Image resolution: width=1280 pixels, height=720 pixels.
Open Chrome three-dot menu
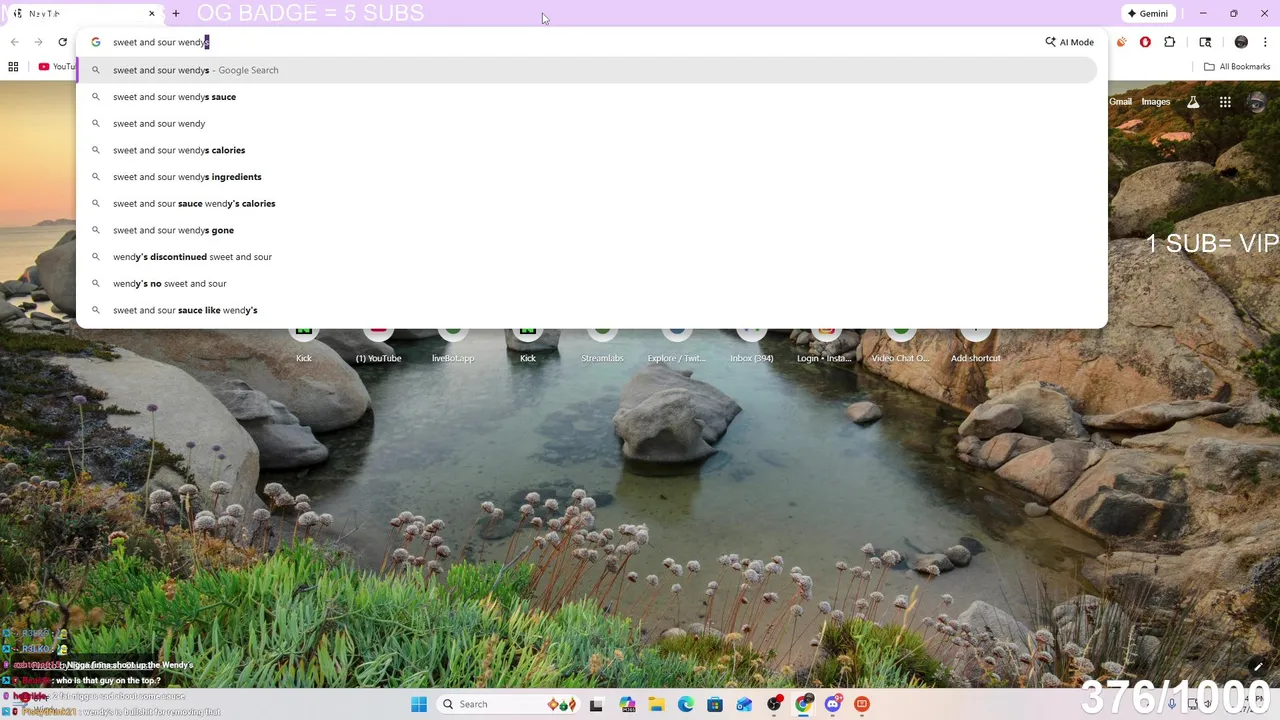tap(1265, 42)
